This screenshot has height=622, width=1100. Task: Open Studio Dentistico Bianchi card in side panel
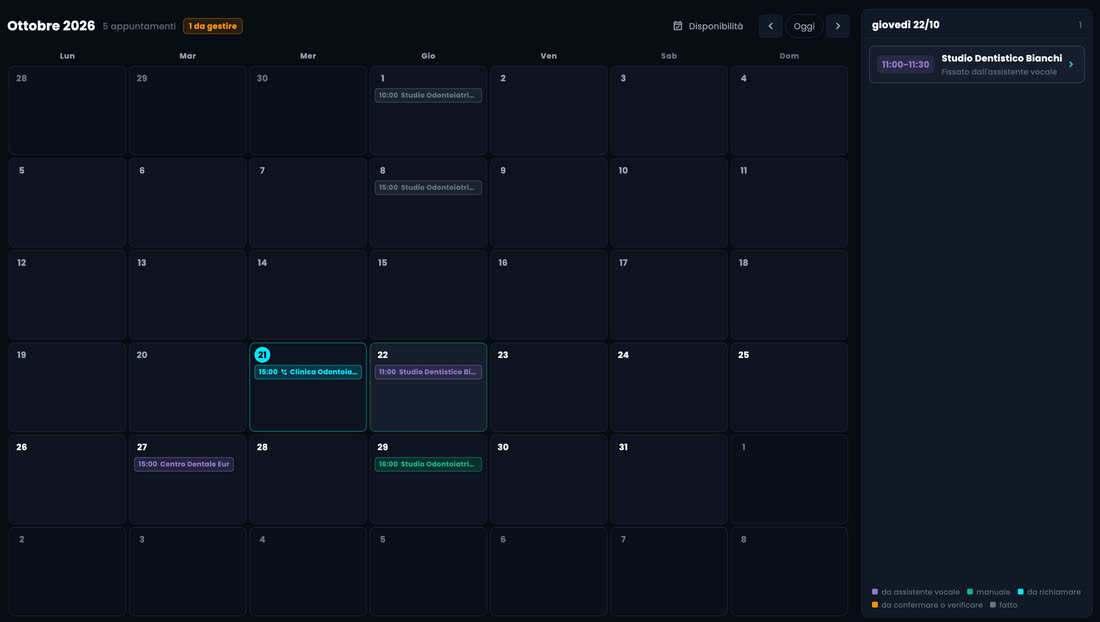point(977,65)
